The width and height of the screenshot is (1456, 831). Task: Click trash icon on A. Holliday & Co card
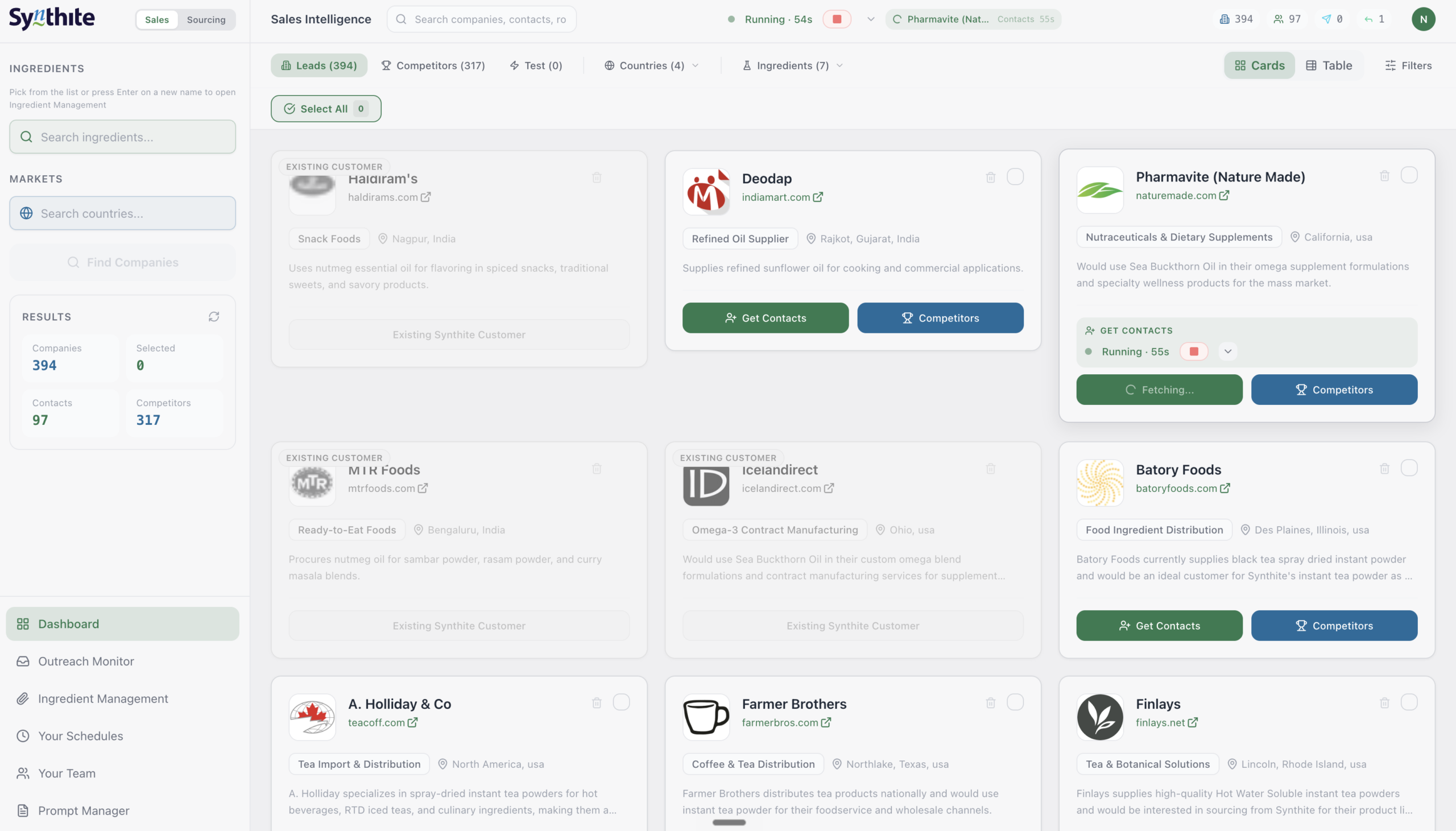tap(597, 702)
